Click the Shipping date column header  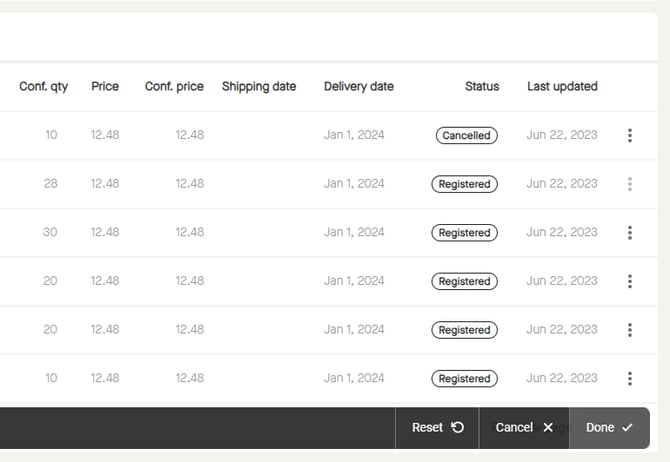(x=259, y=86)
